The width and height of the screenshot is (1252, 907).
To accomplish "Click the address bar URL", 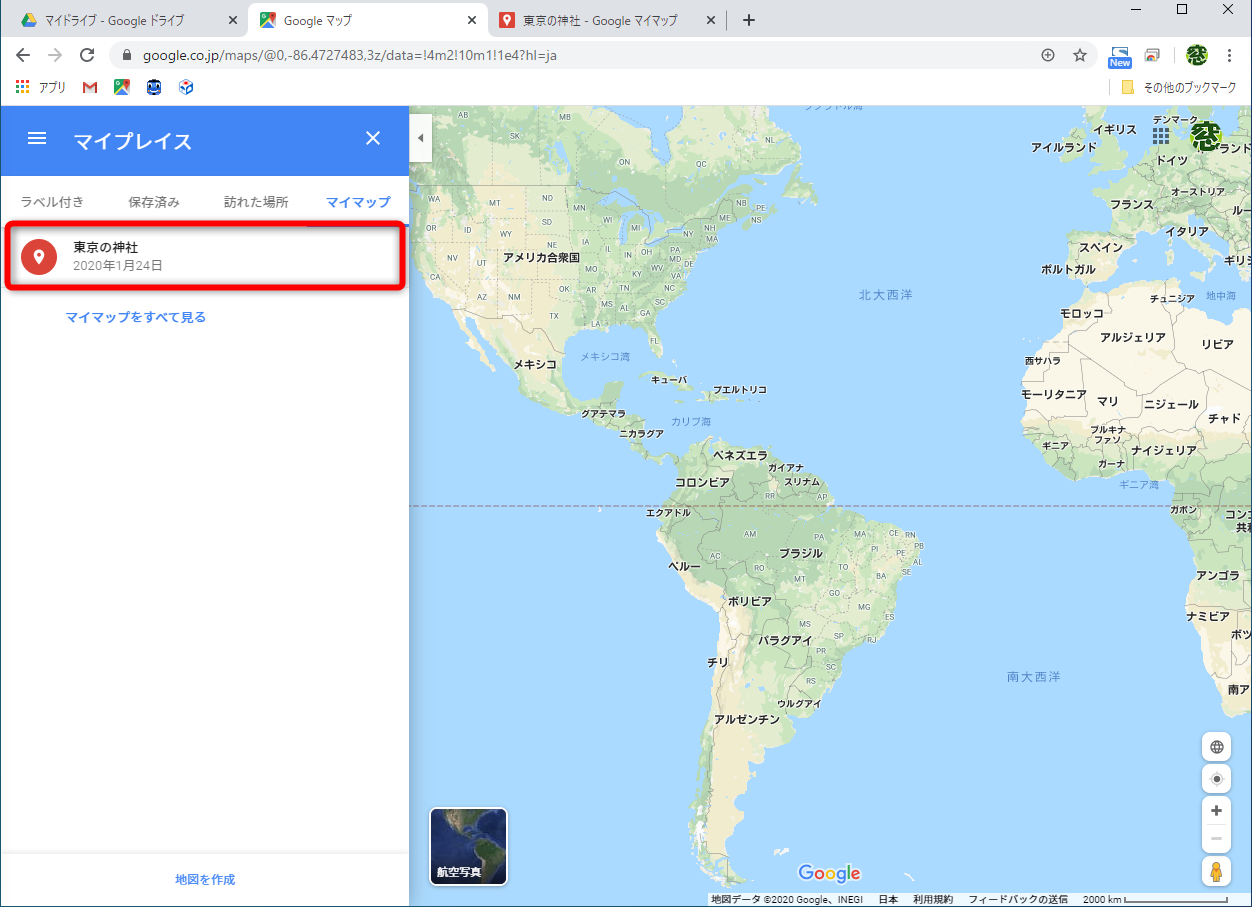I will [350, 55].
